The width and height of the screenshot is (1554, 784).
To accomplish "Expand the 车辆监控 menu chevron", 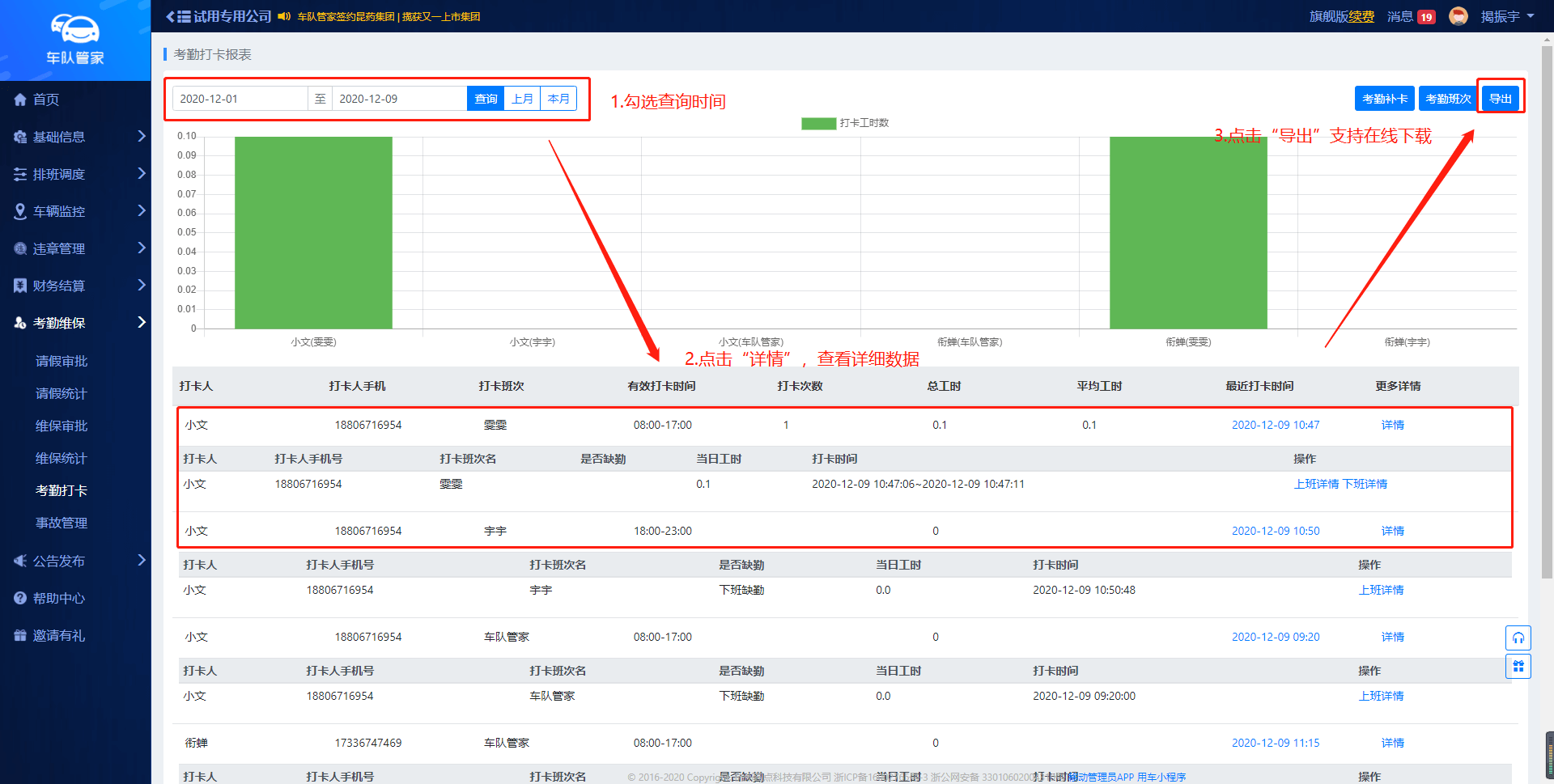I will pyautogui.click(x=142, y=210).
